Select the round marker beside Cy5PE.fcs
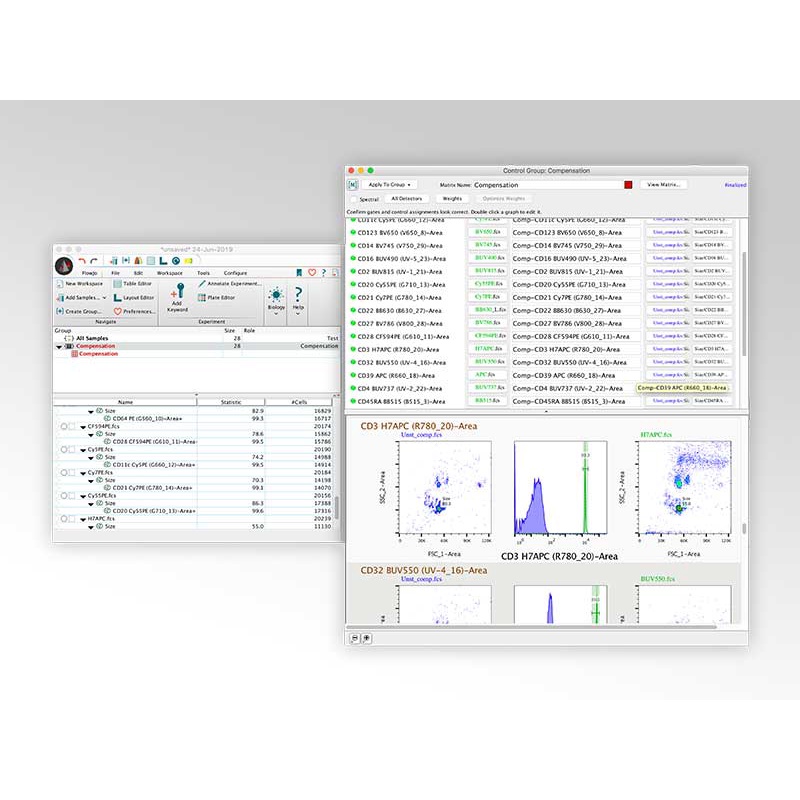The width and height of the screenshot is (800, 800). [x=64, y=449]
